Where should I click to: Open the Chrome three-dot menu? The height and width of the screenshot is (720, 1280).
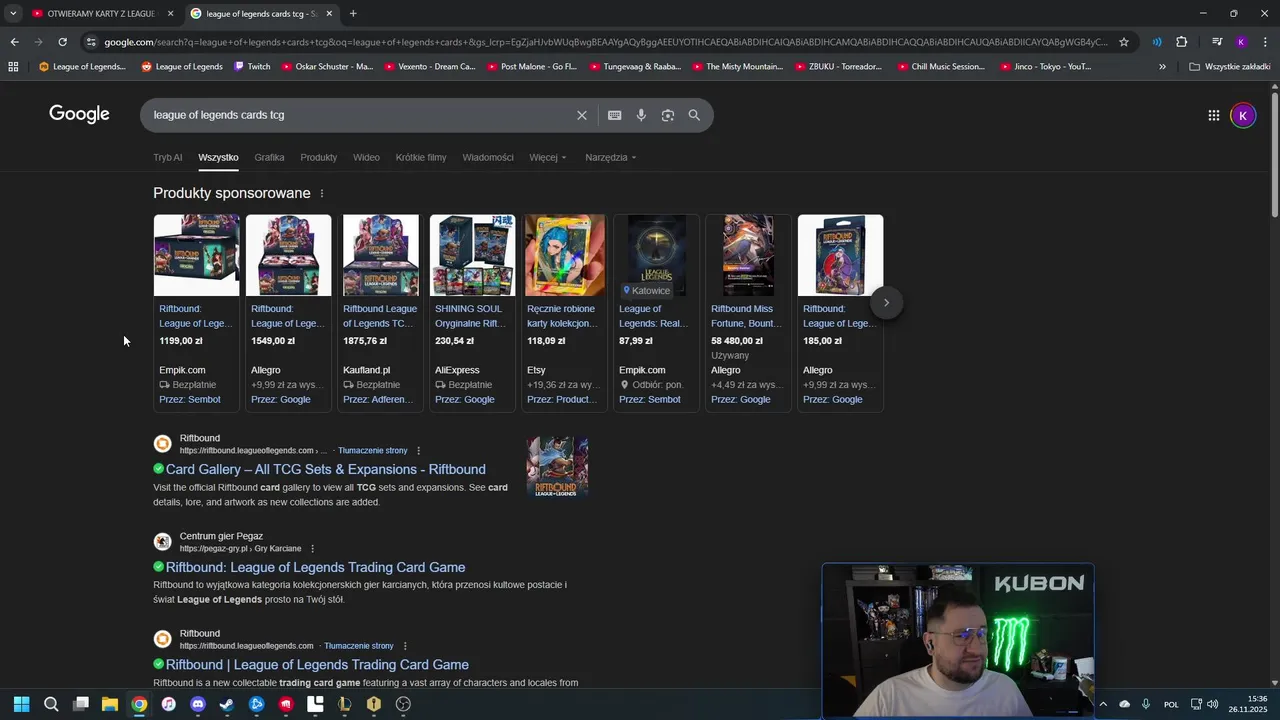pos(1265,42)
